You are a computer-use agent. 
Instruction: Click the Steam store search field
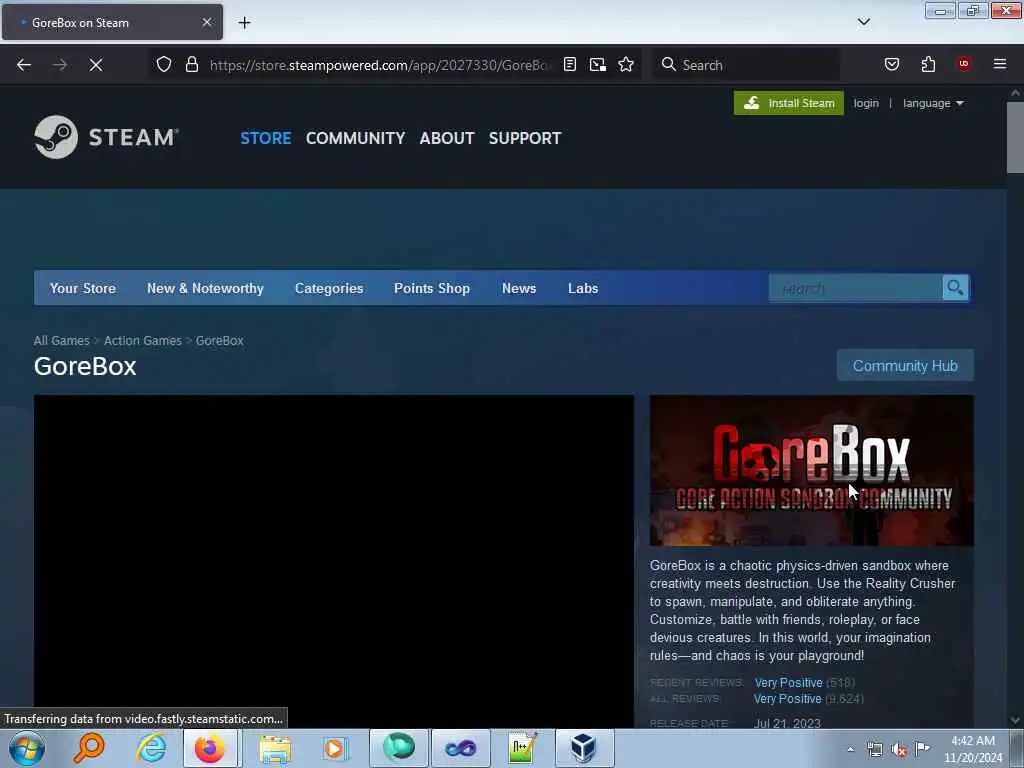[x=856, y=288]
